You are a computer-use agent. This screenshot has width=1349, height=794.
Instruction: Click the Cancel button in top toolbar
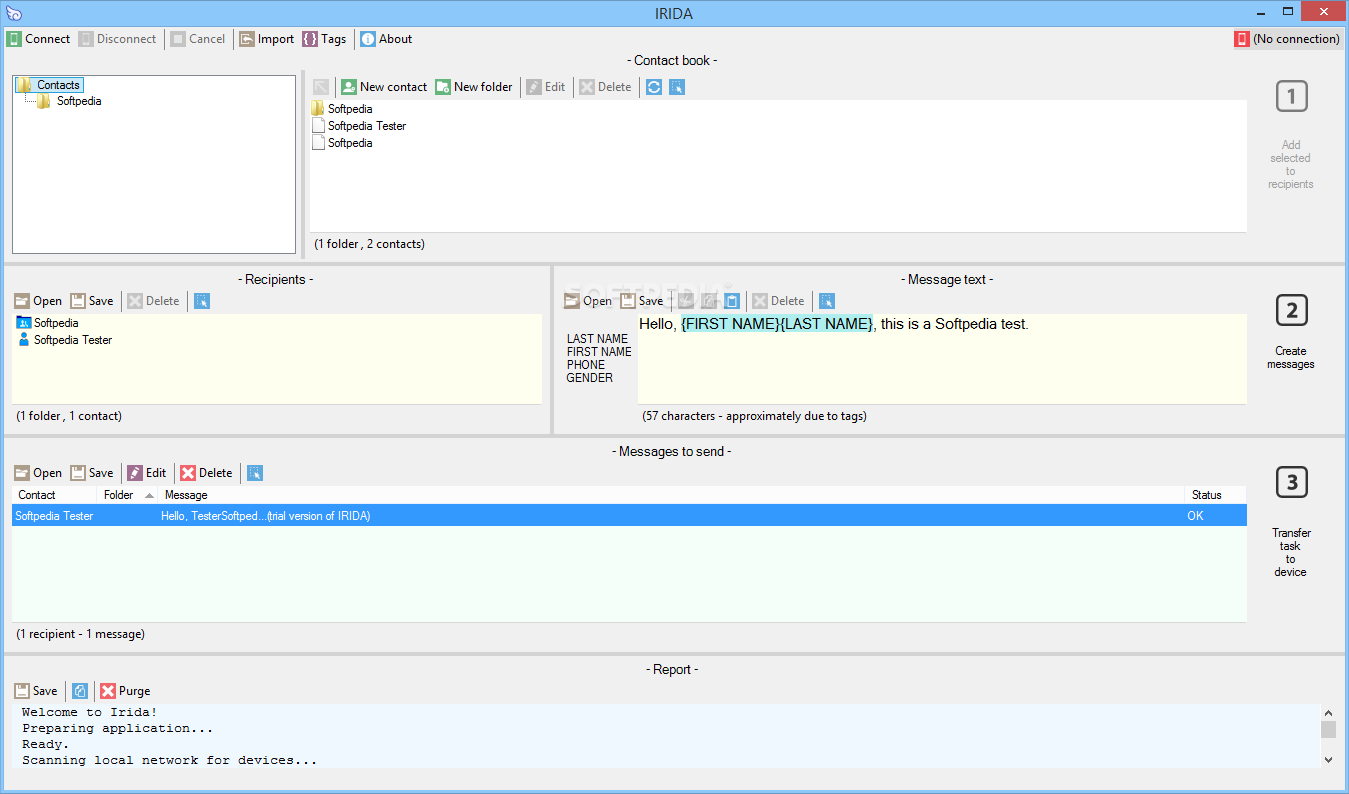(198, 39)
